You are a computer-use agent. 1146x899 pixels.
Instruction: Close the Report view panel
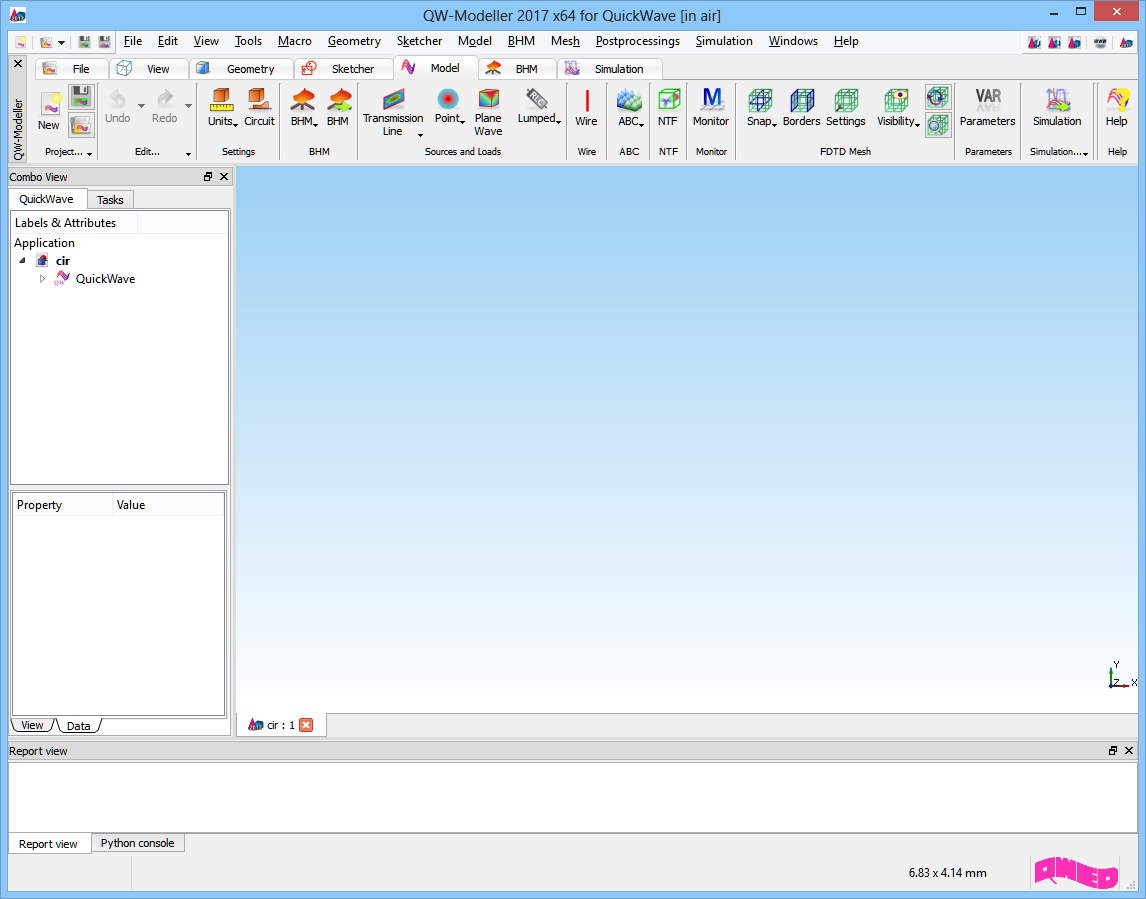[x=1128, y=751]
